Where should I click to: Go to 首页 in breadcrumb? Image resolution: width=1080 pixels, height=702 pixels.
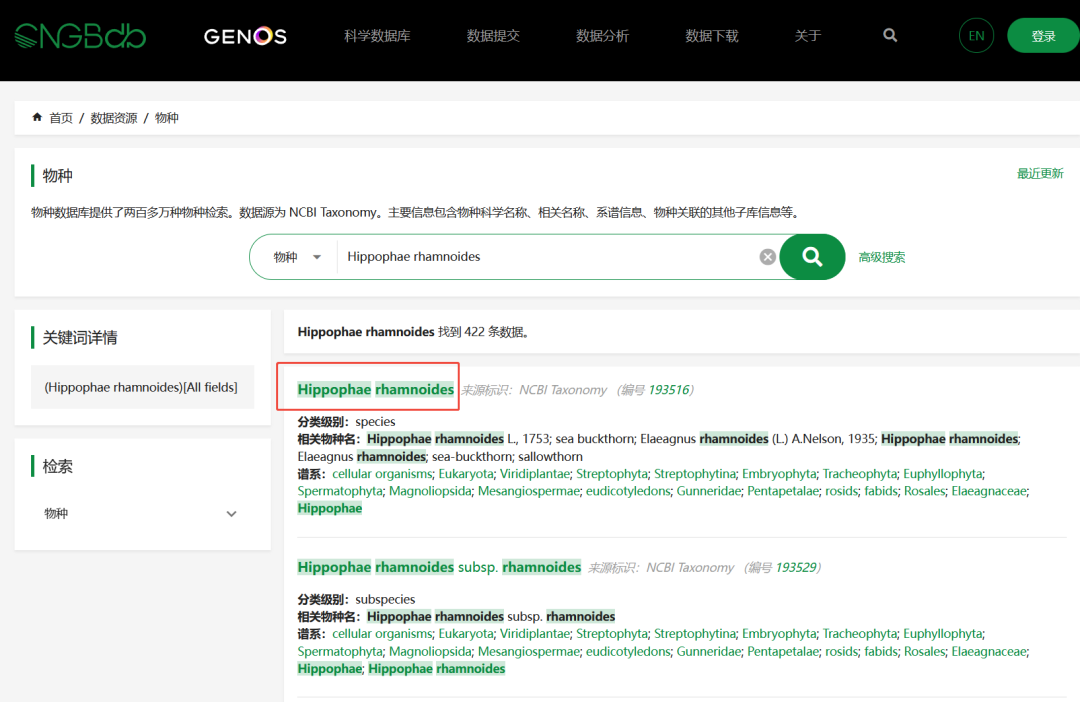[61, 118]
